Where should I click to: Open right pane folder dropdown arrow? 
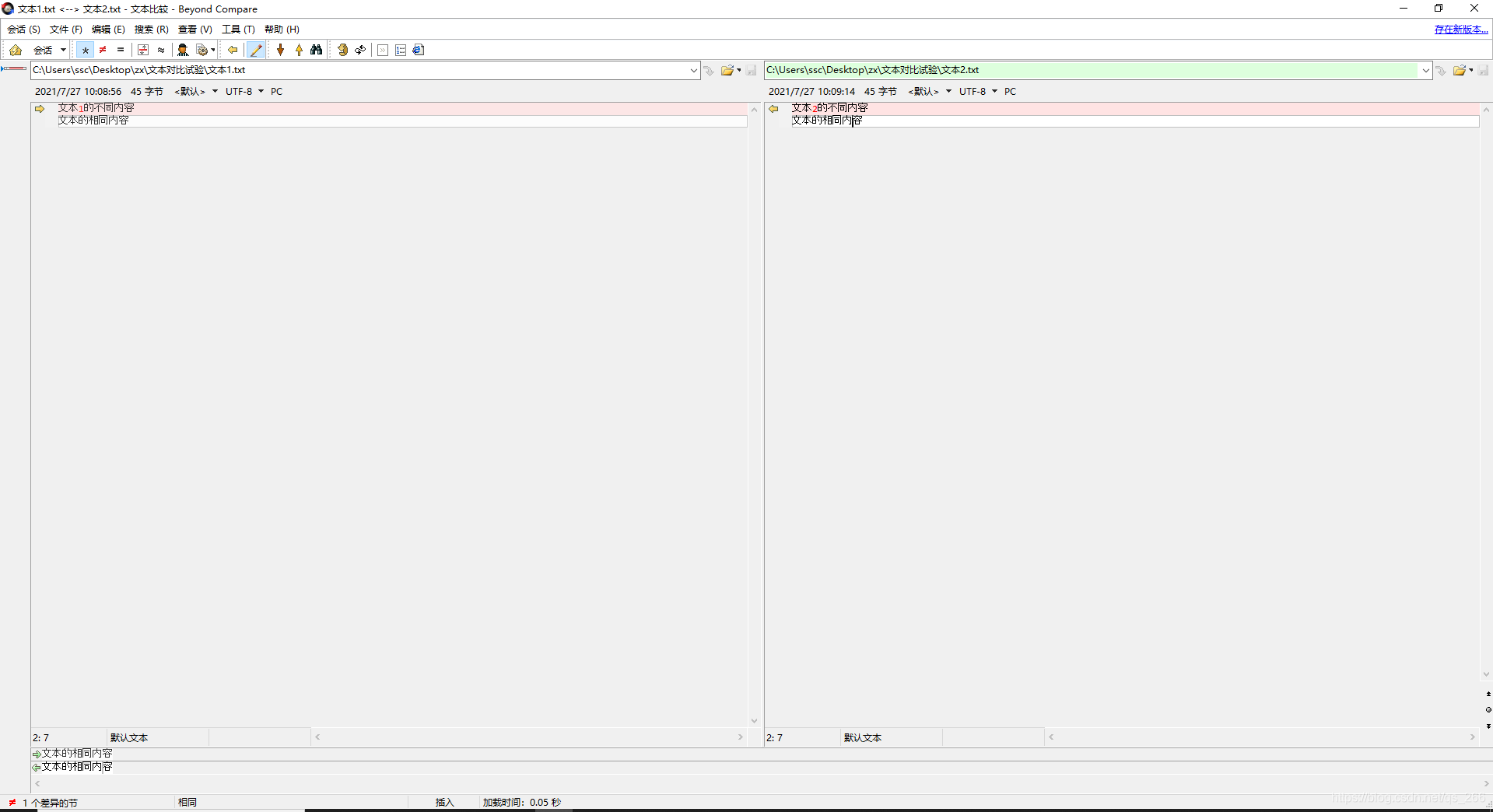click(x=1471, y=71)
